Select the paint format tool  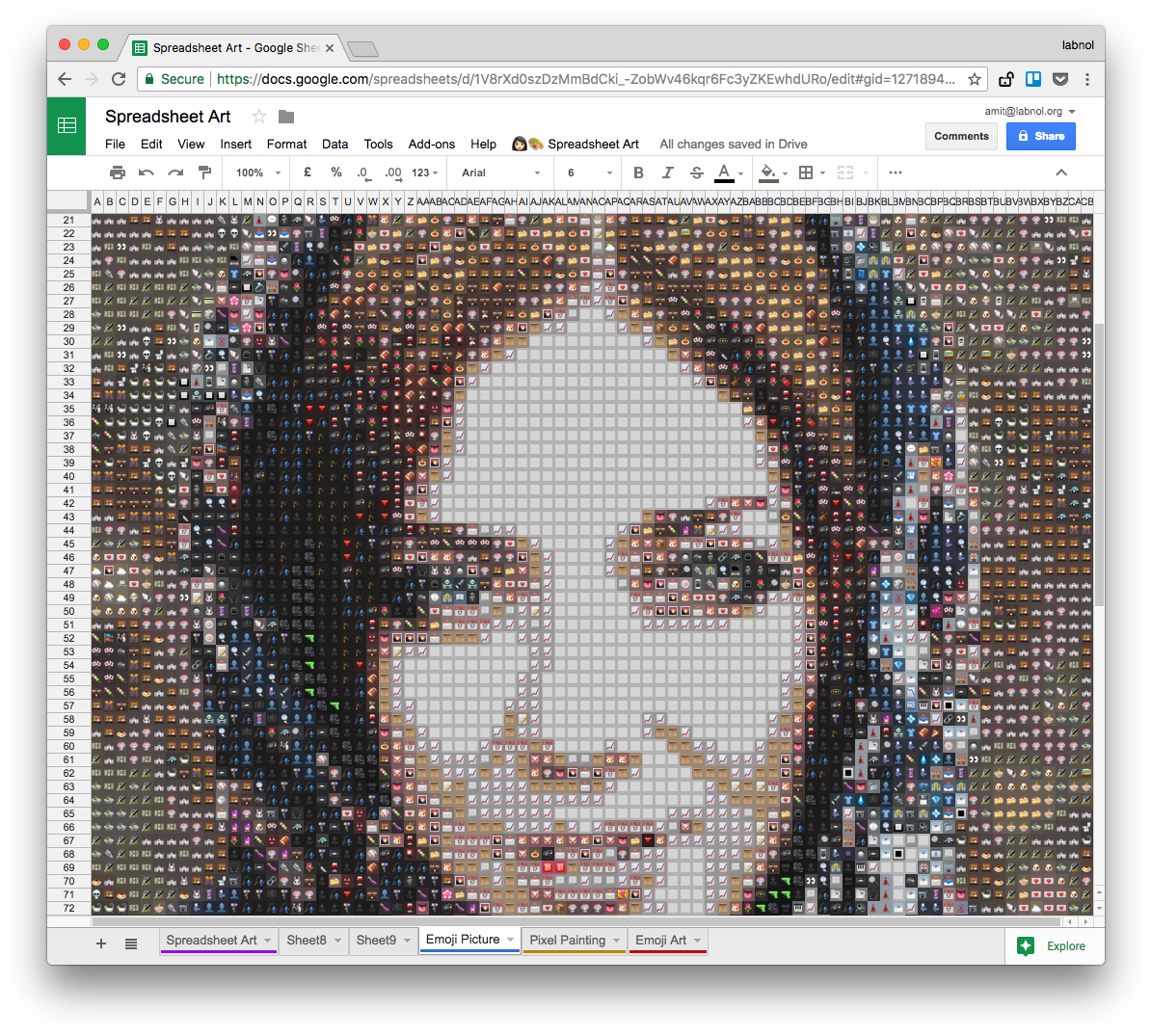(204, 173)
